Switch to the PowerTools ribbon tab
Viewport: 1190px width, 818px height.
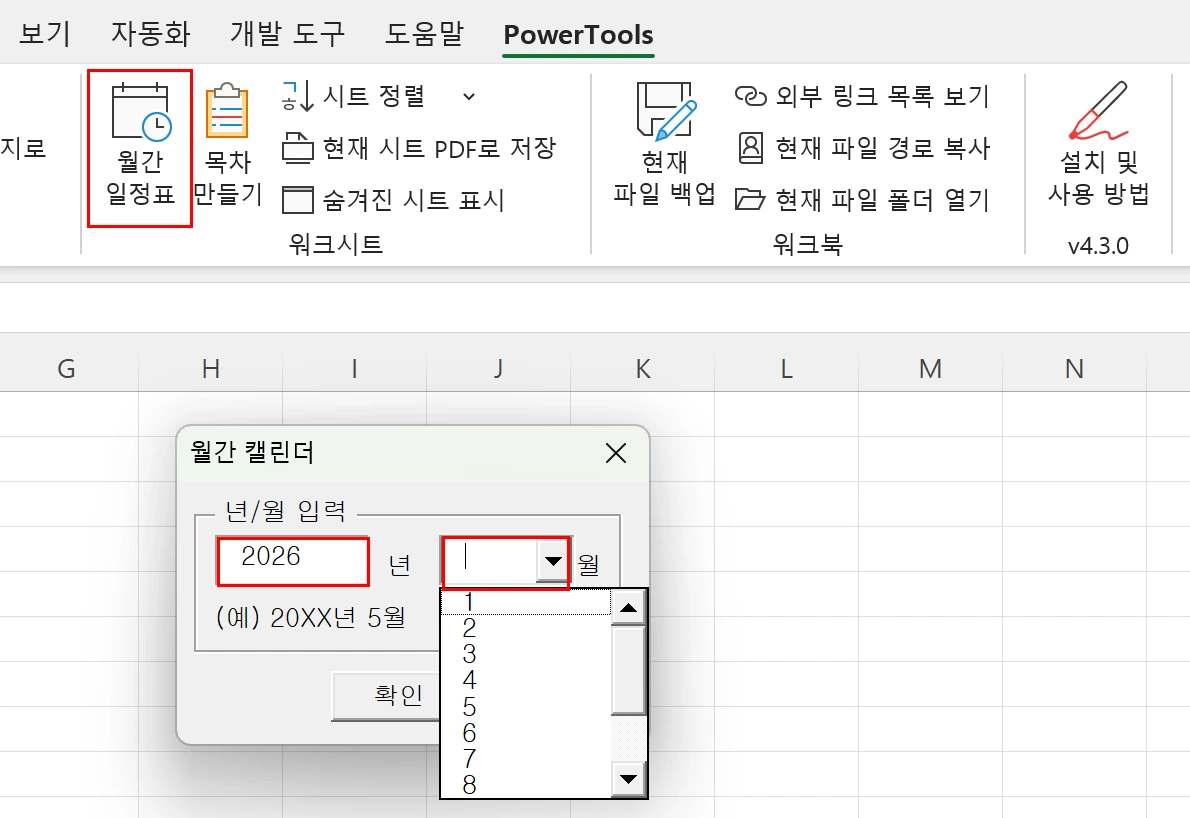click(578, 33)
